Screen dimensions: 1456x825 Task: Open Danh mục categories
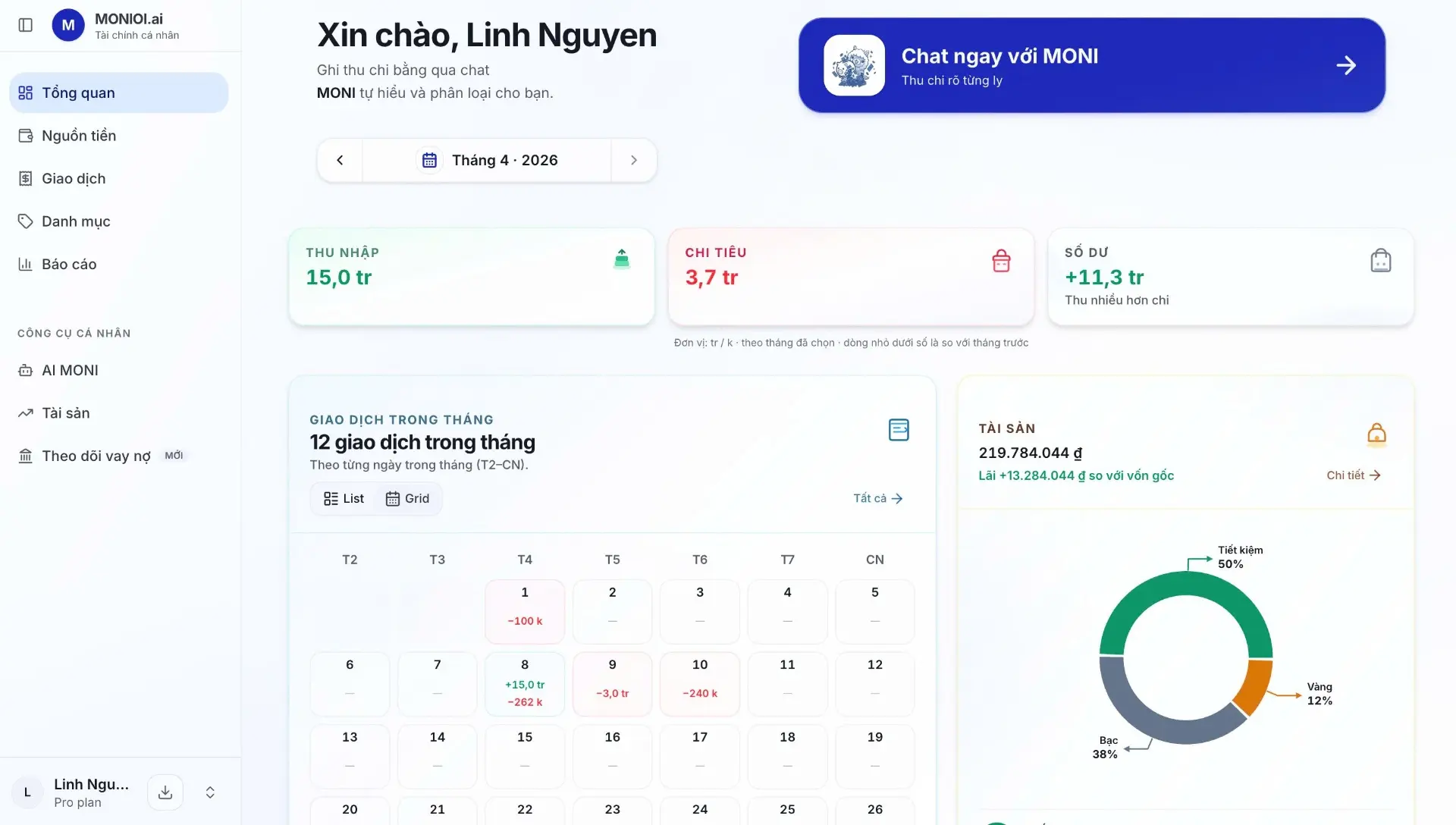click(x=119, y=221)
